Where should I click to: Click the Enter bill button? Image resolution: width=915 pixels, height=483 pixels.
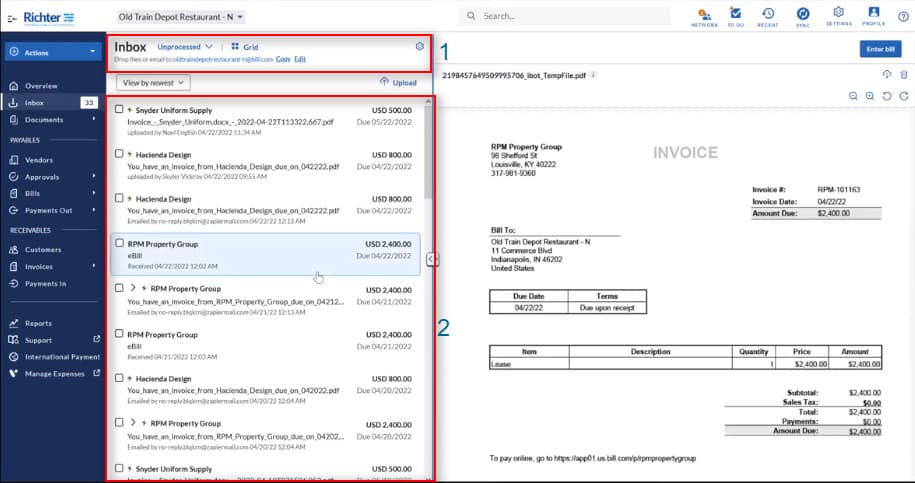click(x=880, y=49)
